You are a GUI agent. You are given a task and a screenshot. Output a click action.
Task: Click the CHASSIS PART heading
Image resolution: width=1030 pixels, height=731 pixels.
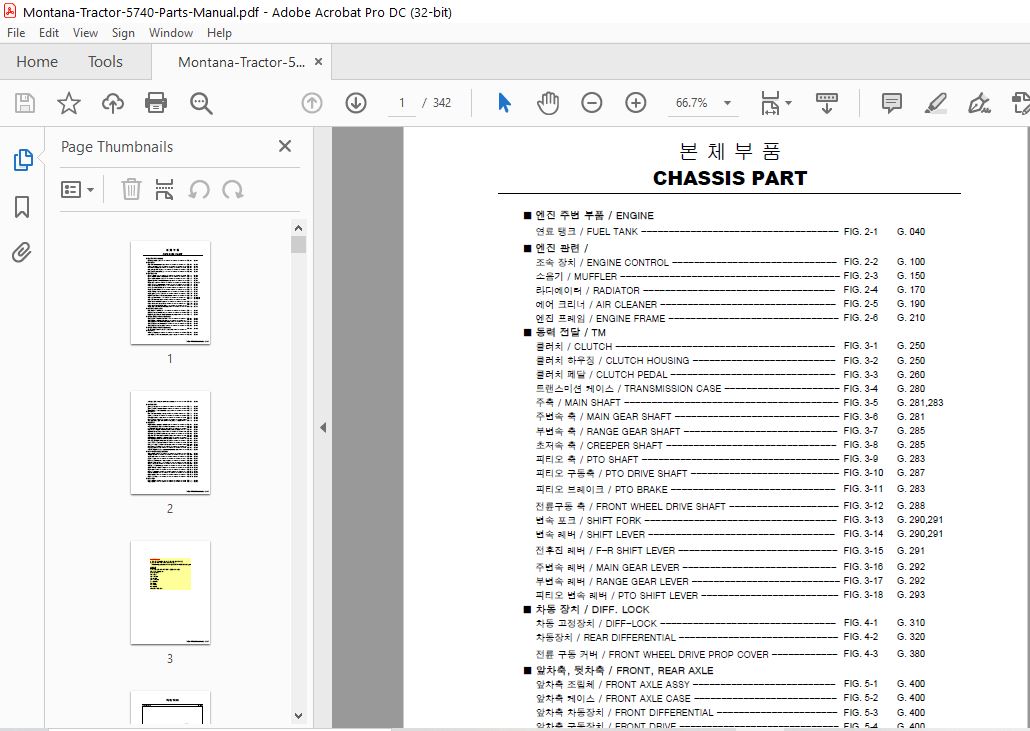pyautogui.click(x=730, y=178)
